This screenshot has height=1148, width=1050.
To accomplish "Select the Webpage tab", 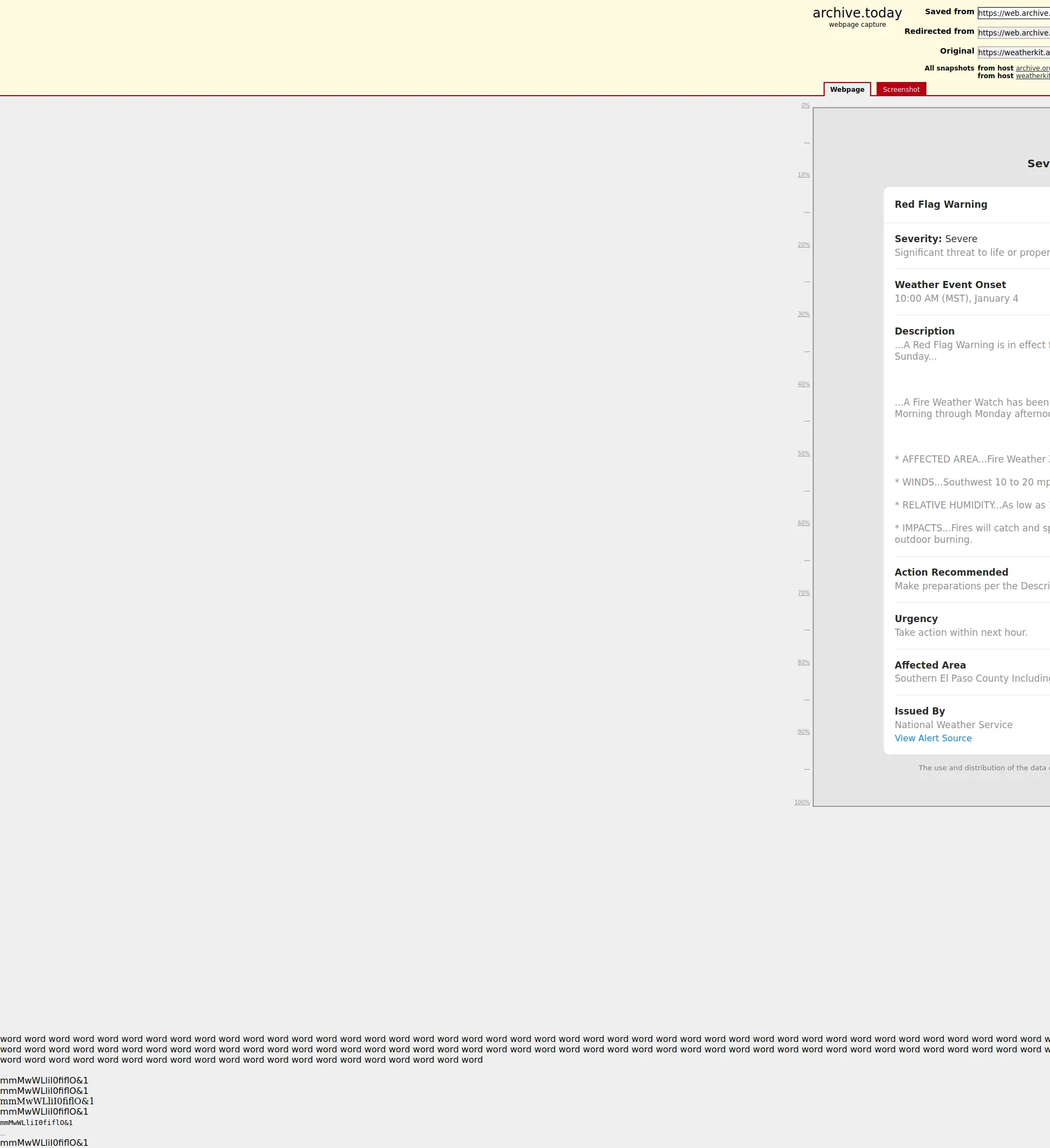I will pyautogui.click(x=847, y=90).
